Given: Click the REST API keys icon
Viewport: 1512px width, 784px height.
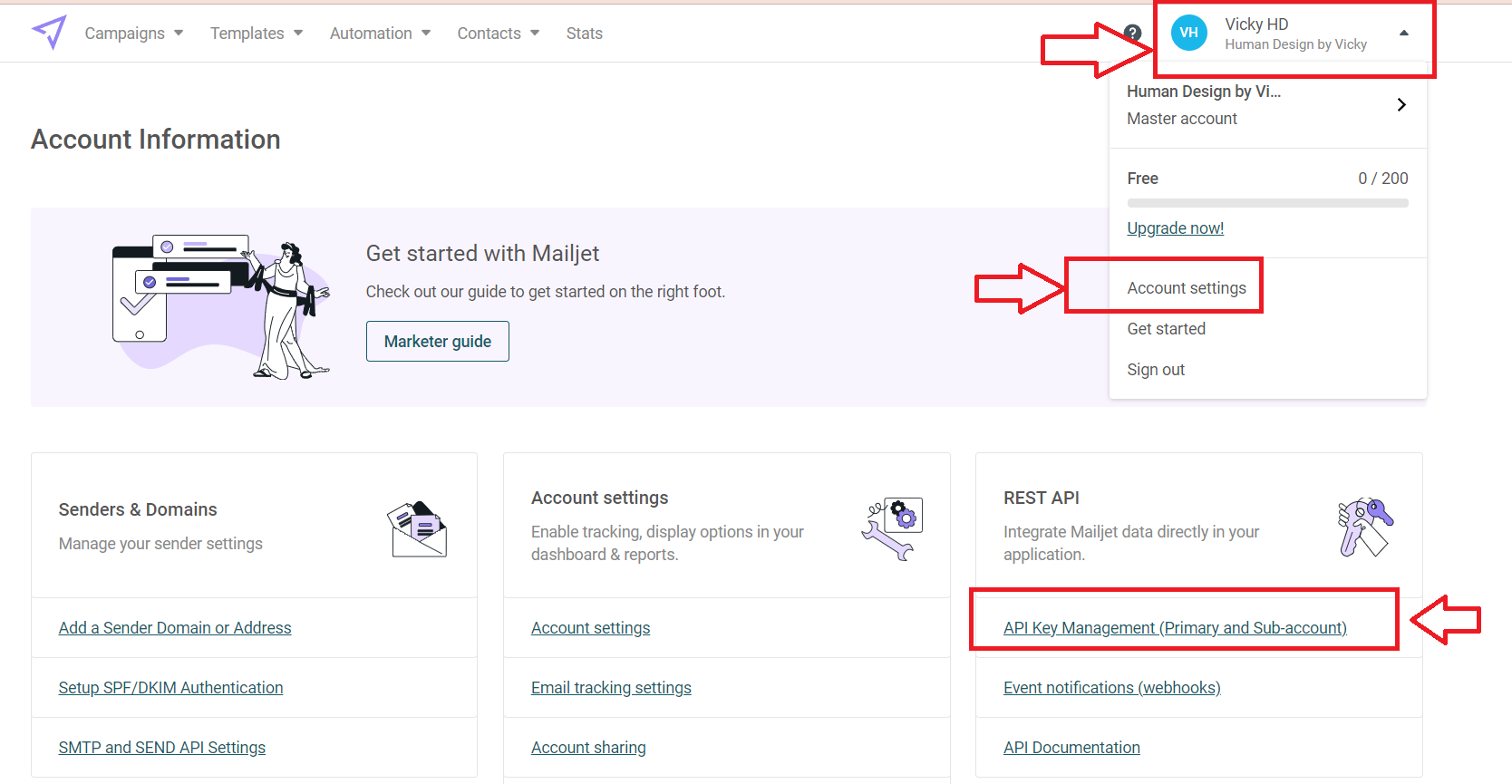Looking at the screenshot, I should pyautogui.click(x=1365, y=527).
